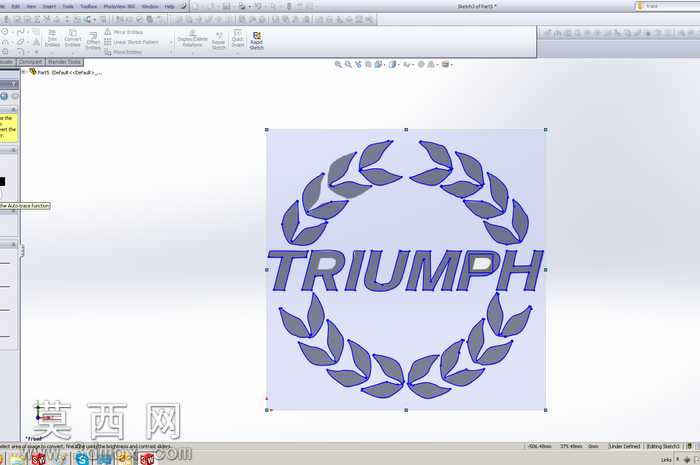Switch to the DimXpert tab
The image size is (700, 465).
(31, 62)
